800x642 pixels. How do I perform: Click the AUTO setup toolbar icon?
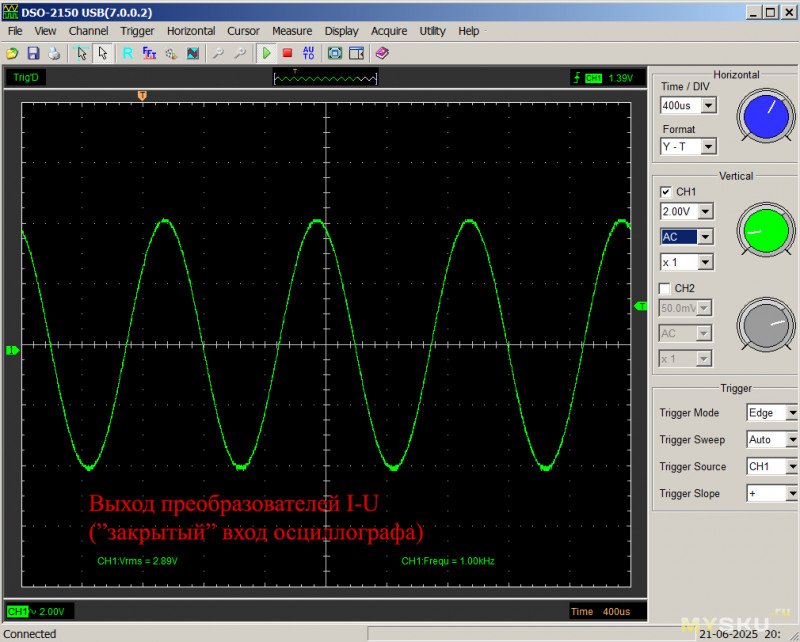(308, 53)
